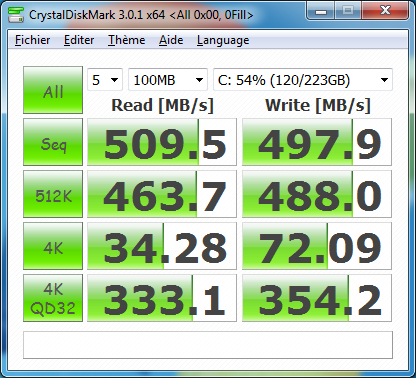
Task: Click the Write [MB/s] column header
Action: pos(318,105)
